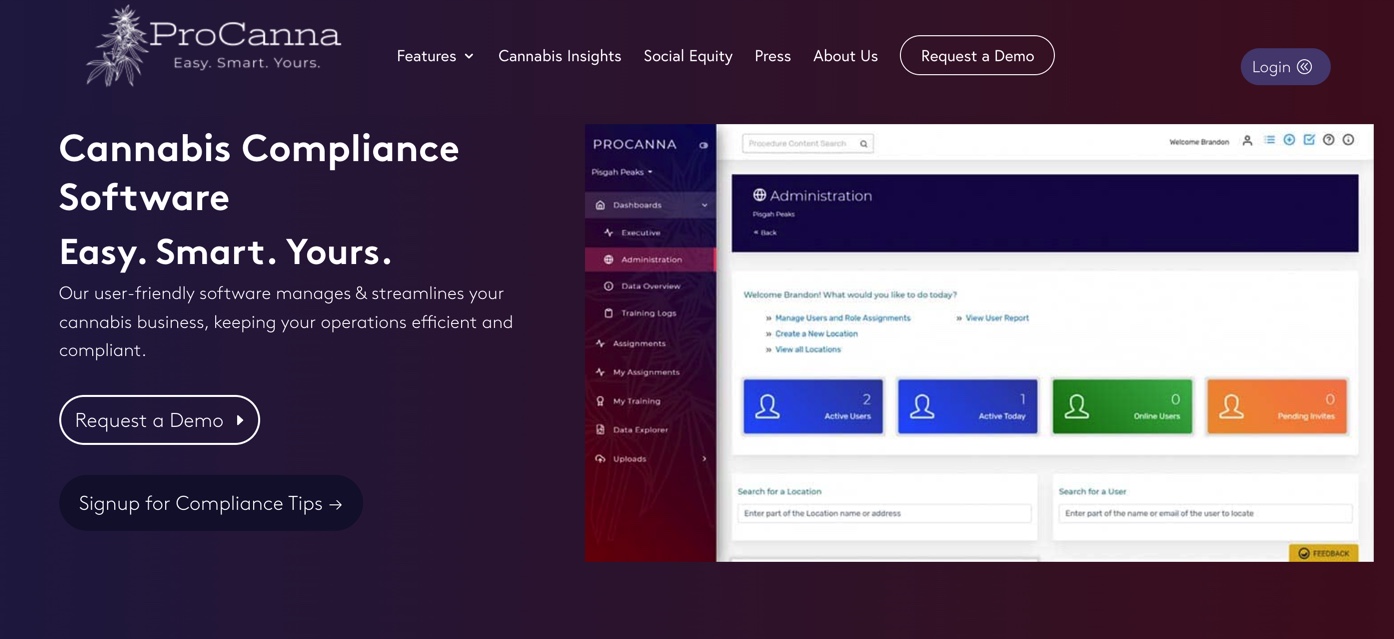Screen dimensions: 1394x639
Task: Click the list icon in dashboard top bar
Action: [1269, 140]
